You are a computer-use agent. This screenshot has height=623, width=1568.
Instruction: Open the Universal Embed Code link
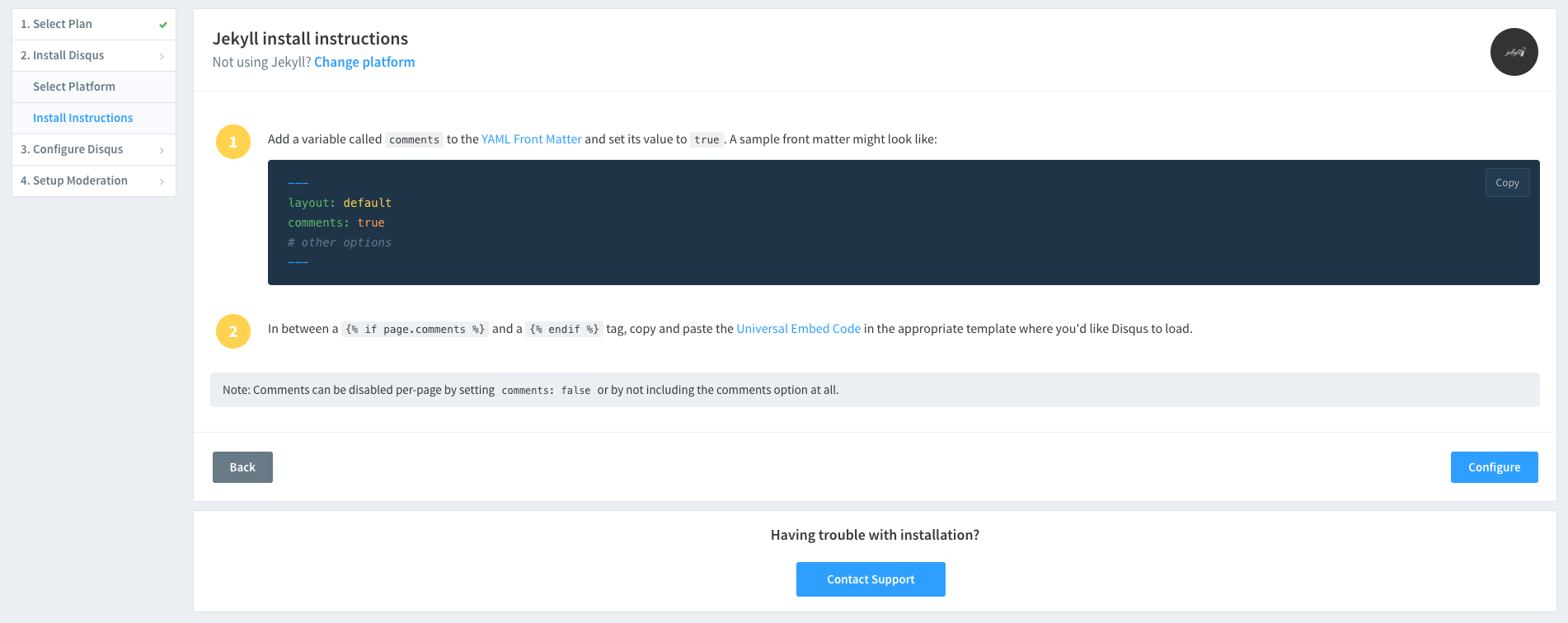click(798, 328)
